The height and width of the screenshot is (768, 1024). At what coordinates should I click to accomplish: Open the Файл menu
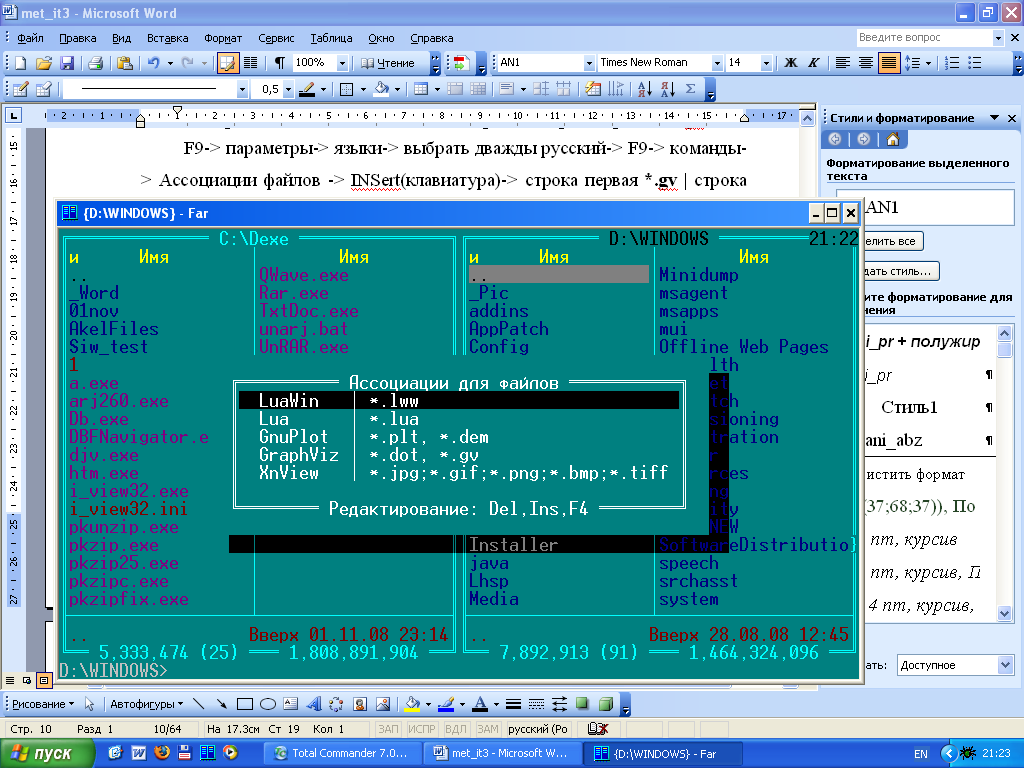pos(30,38)
